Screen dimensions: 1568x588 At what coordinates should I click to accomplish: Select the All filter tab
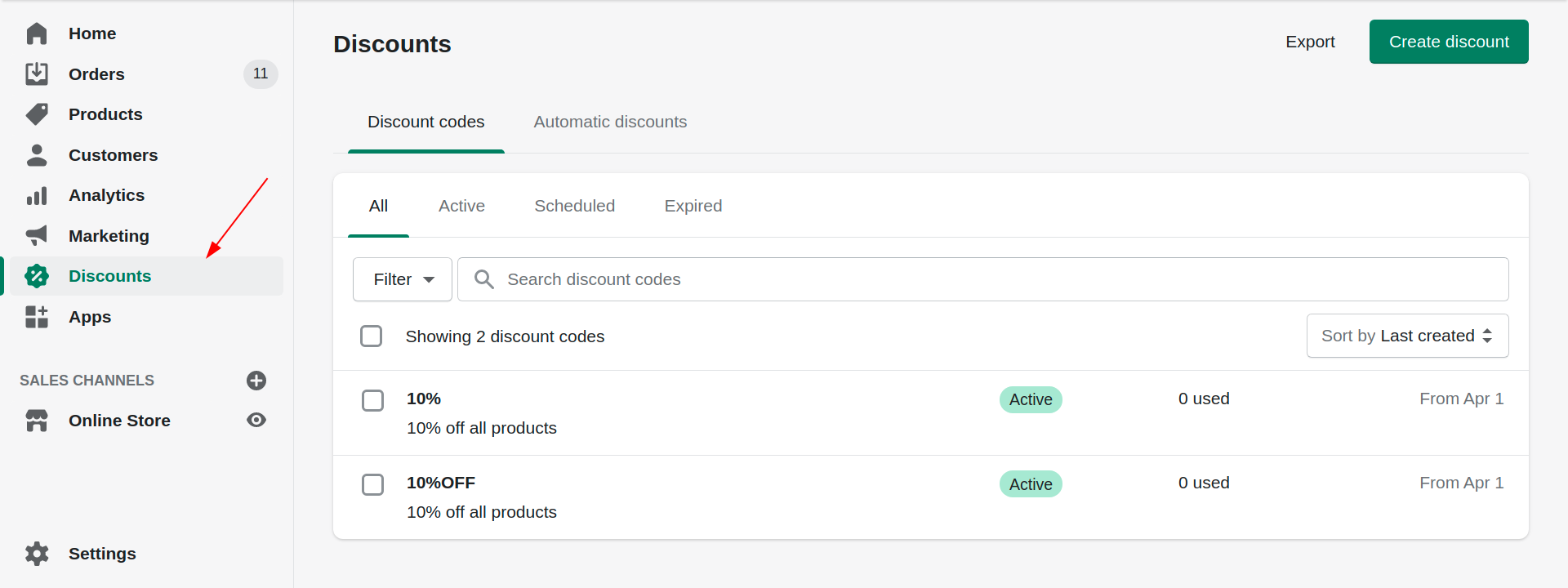coord(378,206)
